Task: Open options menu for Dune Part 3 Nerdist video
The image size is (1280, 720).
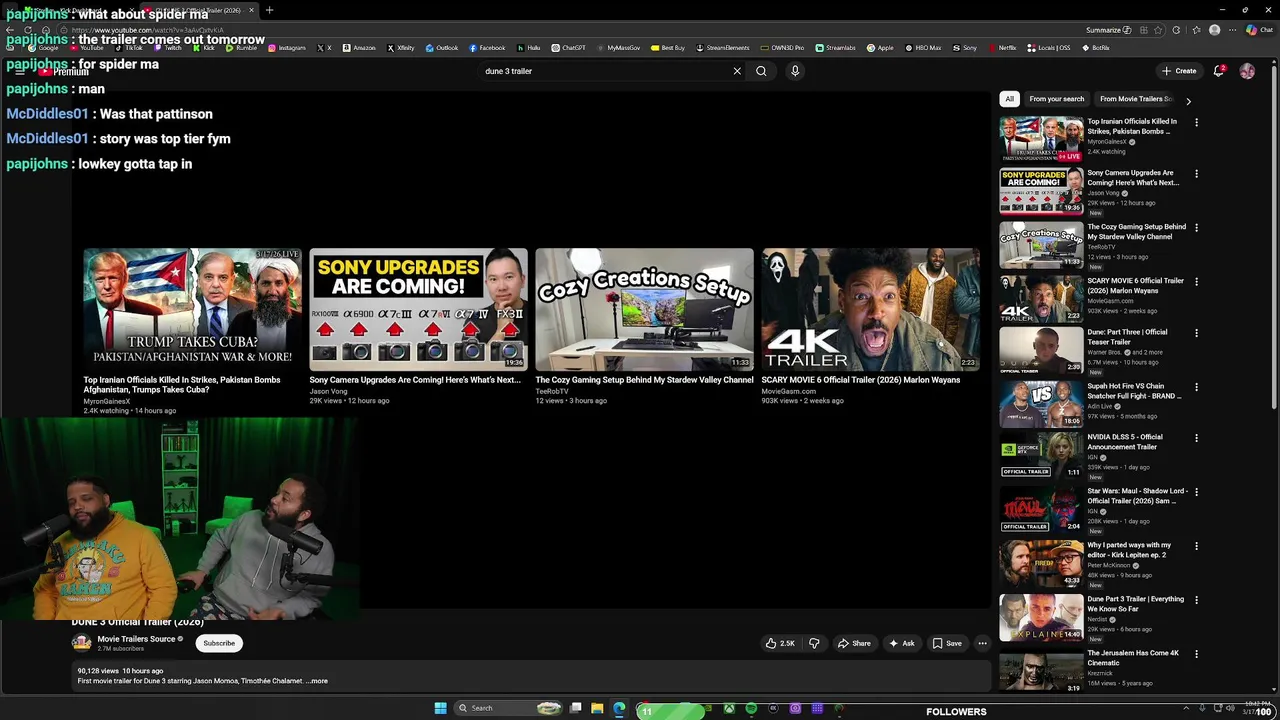Action: coord(1196,600)
